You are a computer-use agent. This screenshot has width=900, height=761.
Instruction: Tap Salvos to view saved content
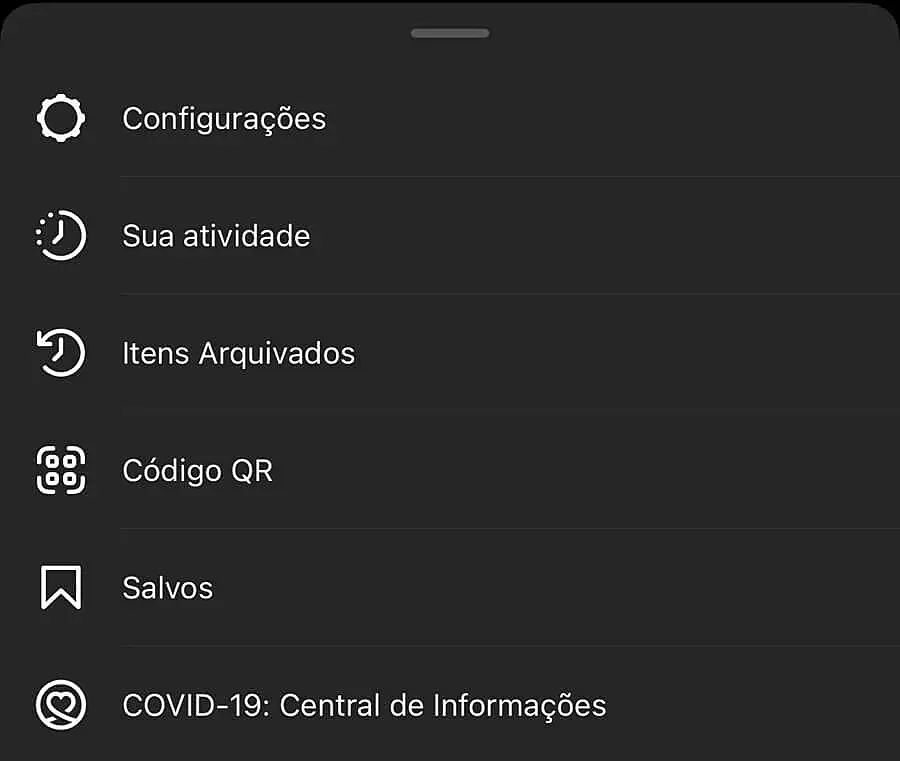coord(168,588)
